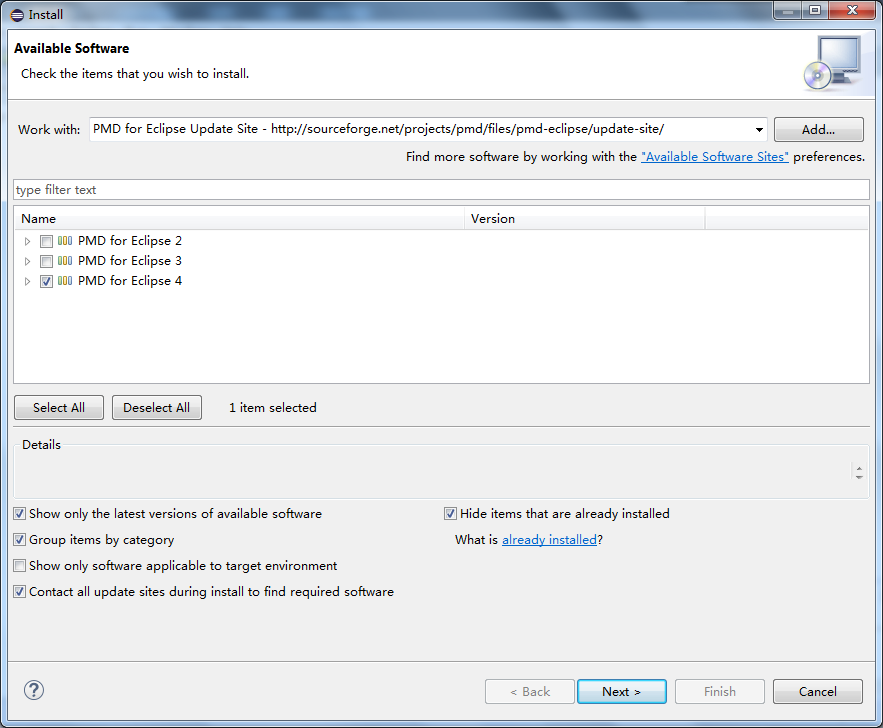Toggle Contact all update sites checkbox

click(x=20, y=592)
